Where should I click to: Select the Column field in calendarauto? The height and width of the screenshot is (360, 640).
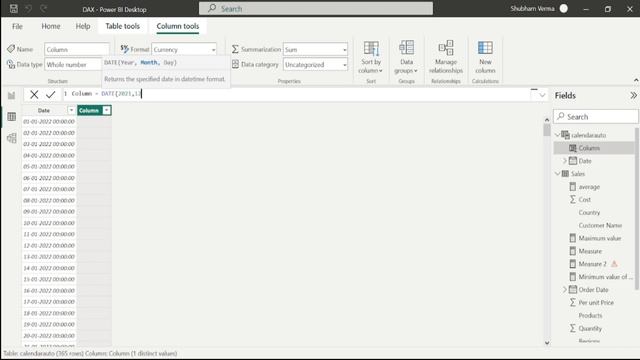point(589,148)
